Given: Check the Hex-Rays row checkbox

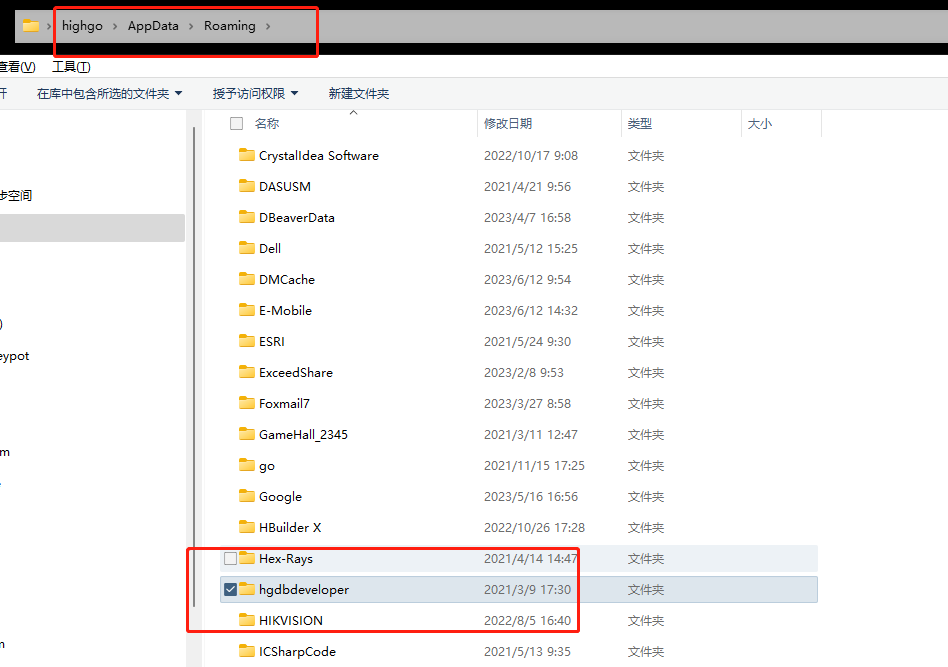Looking at the screenshot, I should [x=230, y=559].
